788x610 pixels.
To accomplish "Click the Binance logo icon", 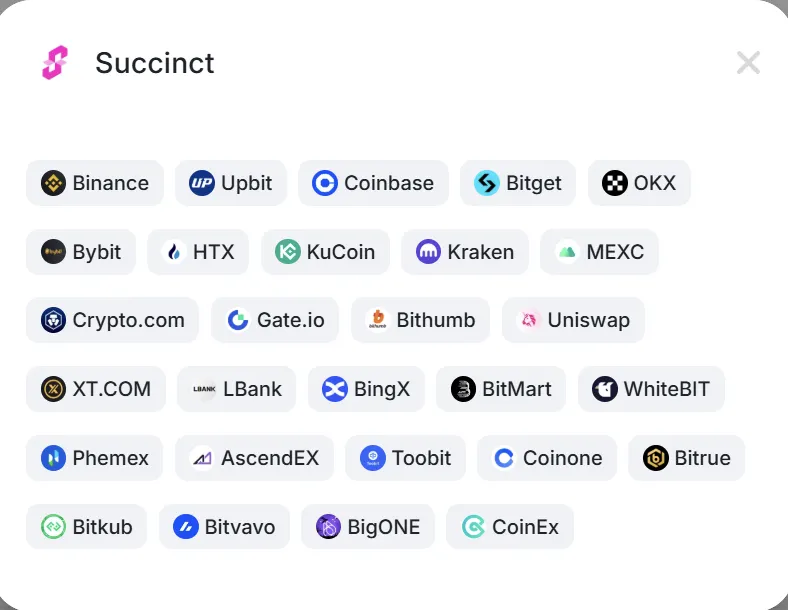I will 53,183.
